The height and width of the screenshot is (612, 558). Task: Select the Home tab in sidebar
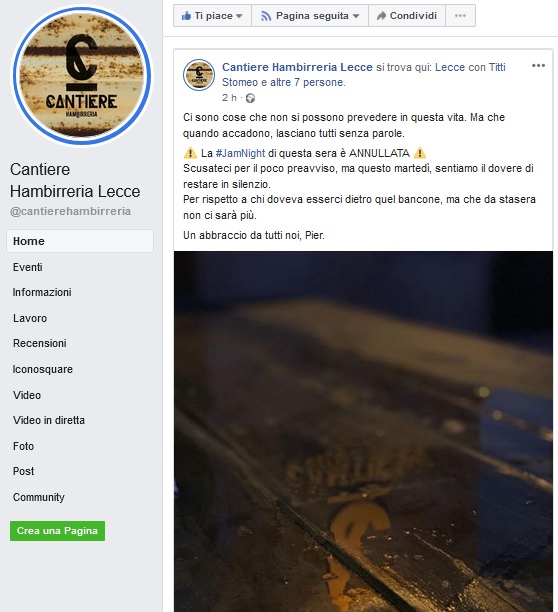pos(80,241)
